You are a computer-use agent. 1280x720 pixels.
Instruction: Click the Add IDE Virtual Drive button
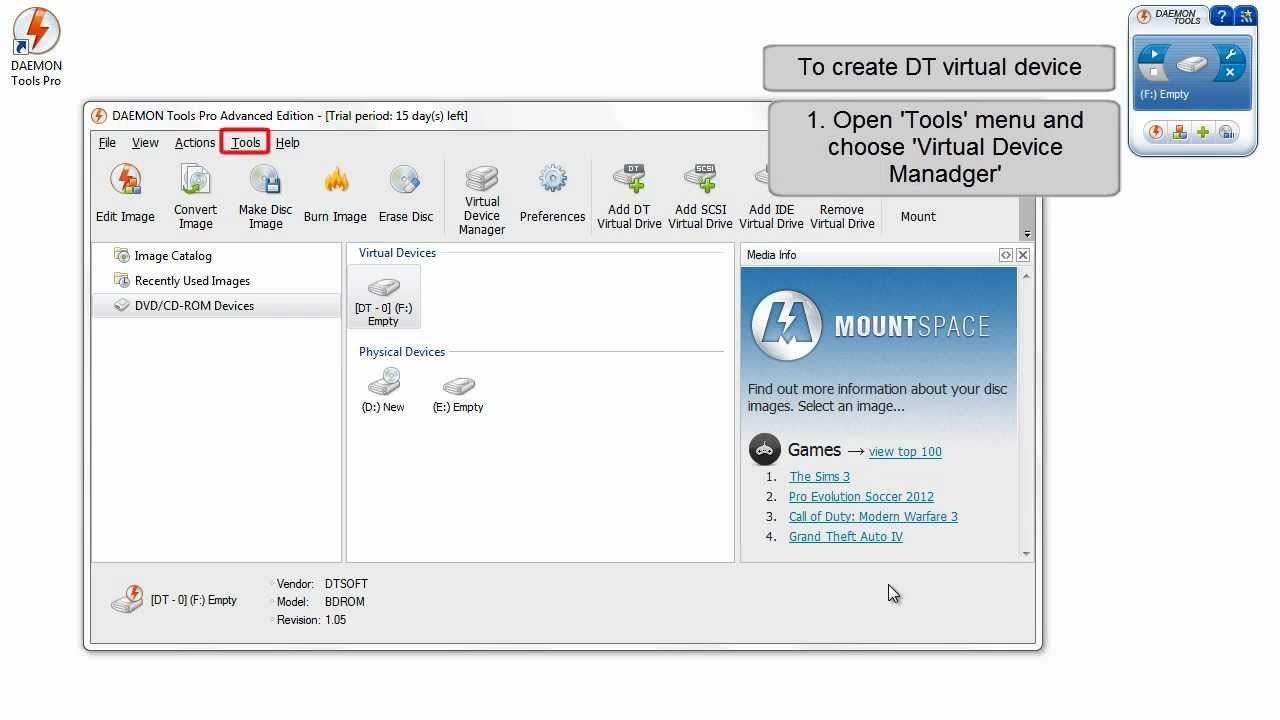[771, 216]
